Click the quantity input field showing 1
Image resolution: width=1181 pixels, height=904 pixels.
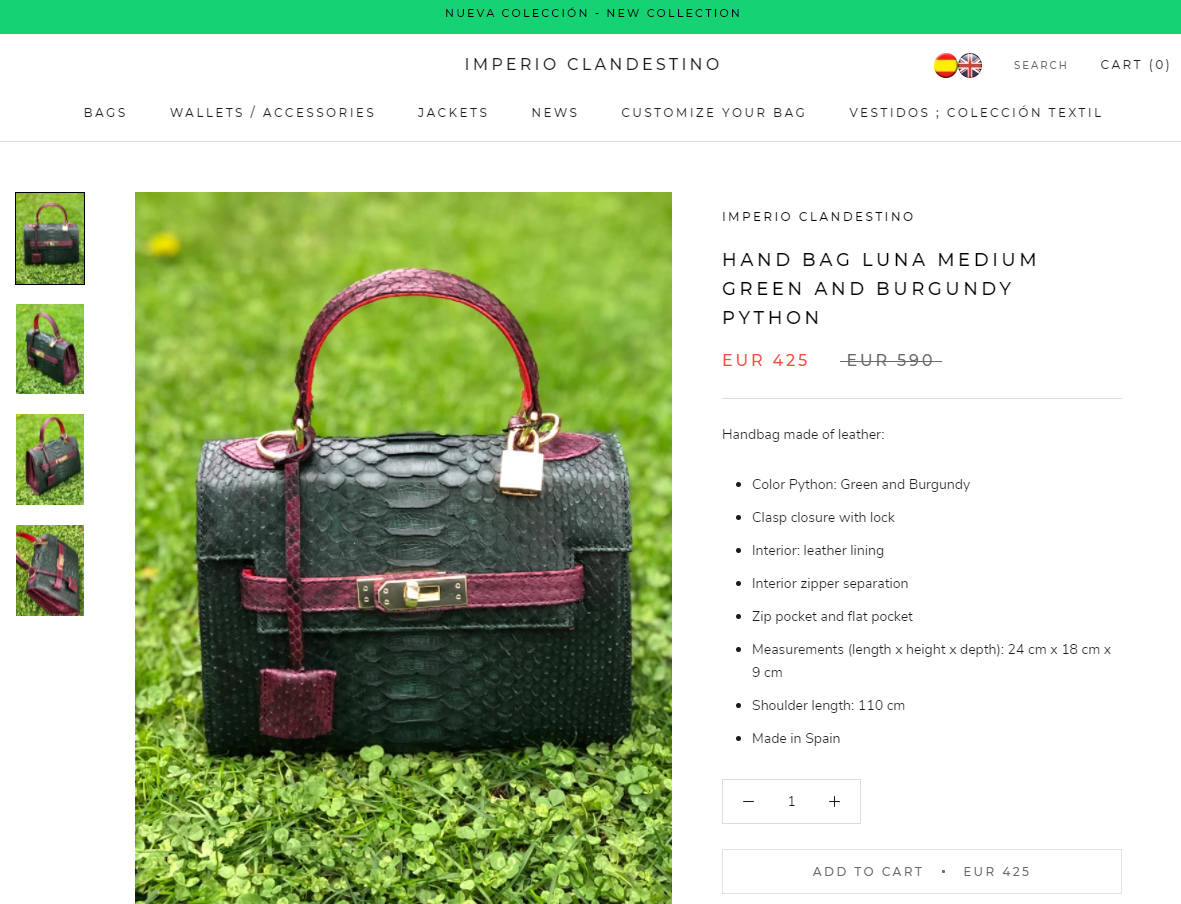click(x=791, y=802)
